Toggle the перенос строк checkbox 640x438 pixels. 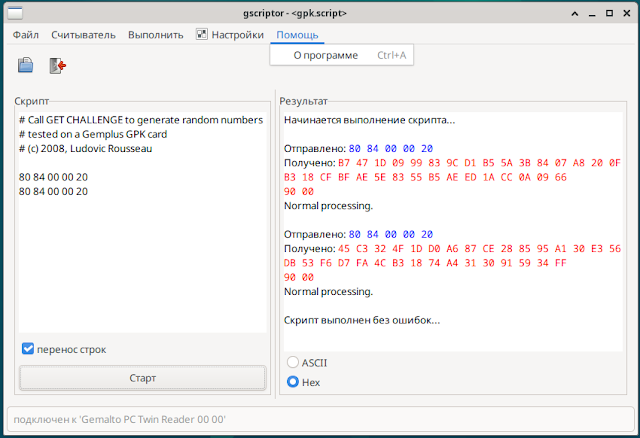[x=28, y=349]
